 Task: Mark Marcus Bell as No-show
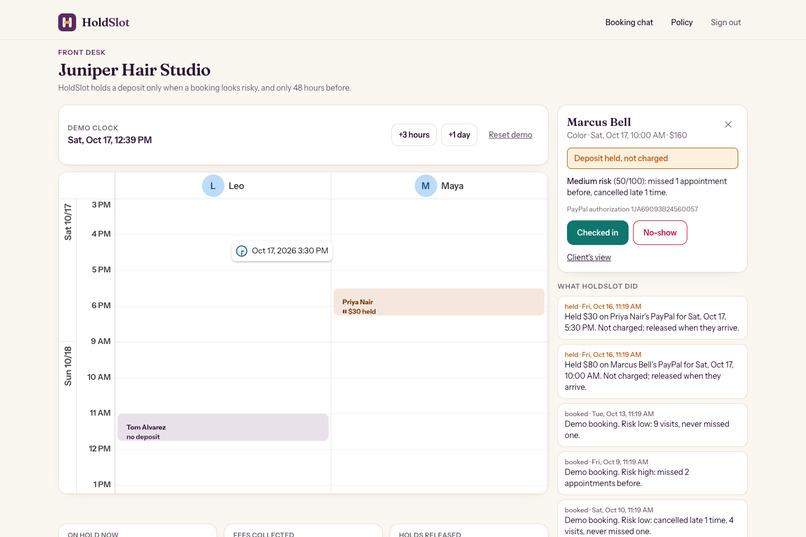660,233
